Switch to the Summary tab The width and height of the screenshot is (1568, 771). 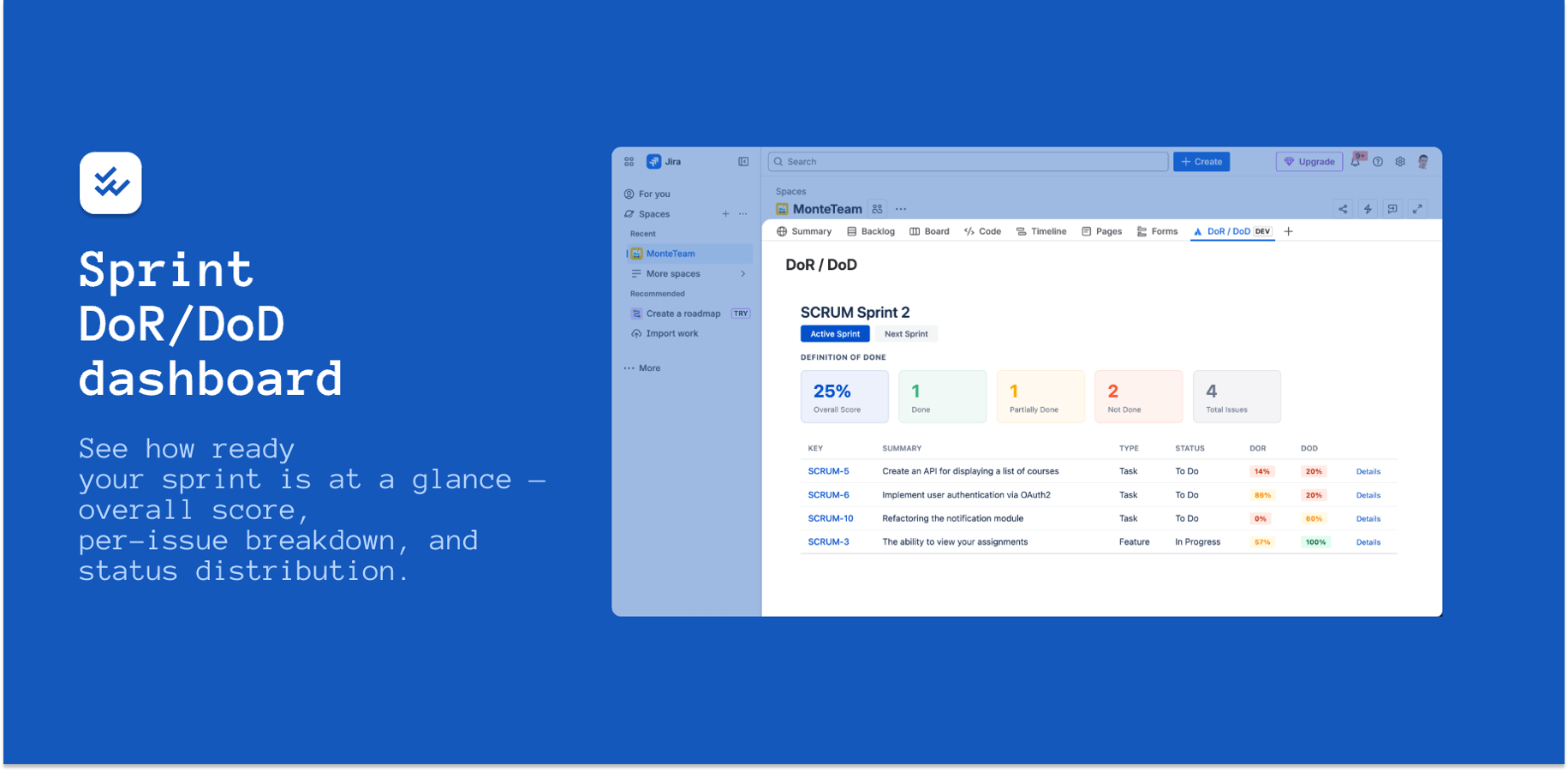tap(804, 231)
